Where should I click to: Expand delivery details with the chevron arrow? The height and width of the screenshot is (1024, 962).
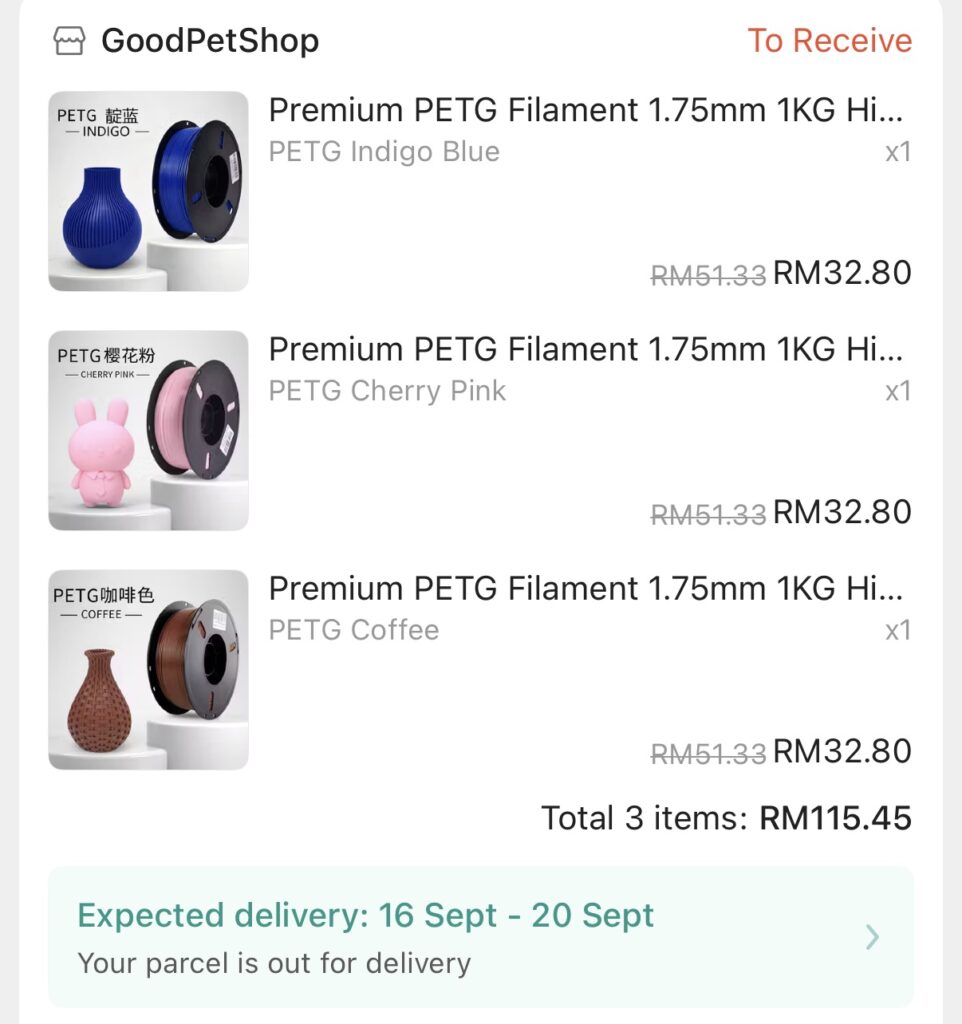873,937
